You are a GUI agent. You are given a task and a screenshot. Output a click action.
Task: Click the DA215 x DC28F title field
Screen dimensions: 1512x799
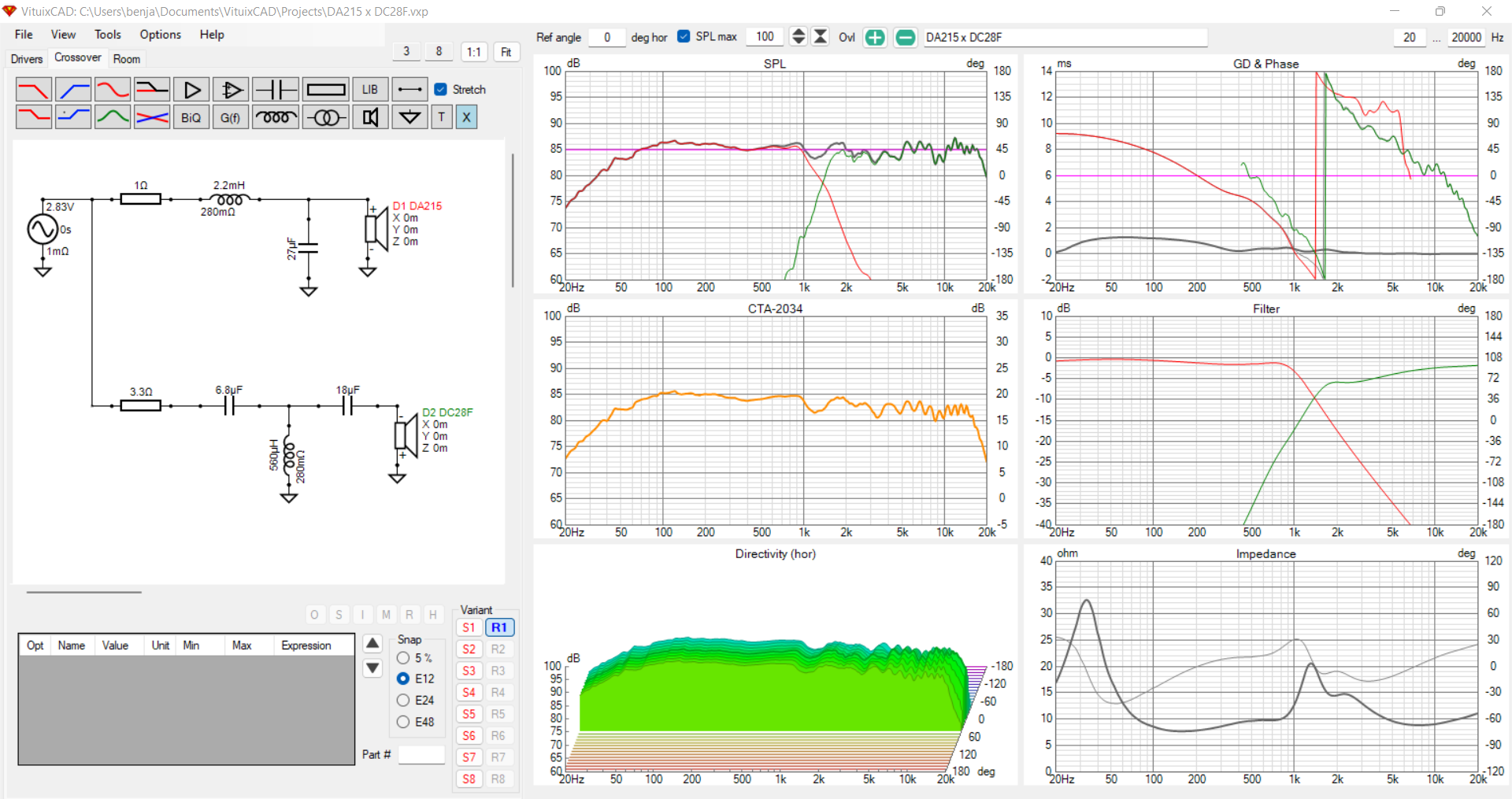click(x=1065, y=37)
